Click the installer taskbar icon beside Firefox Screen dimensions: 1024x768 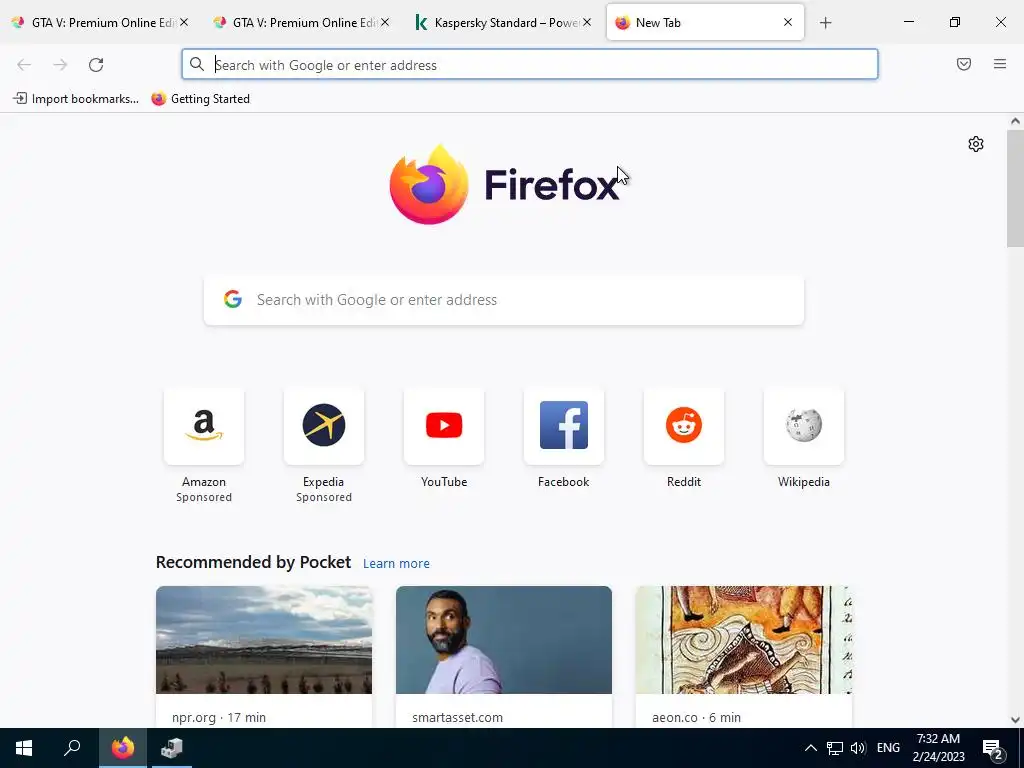172,748
